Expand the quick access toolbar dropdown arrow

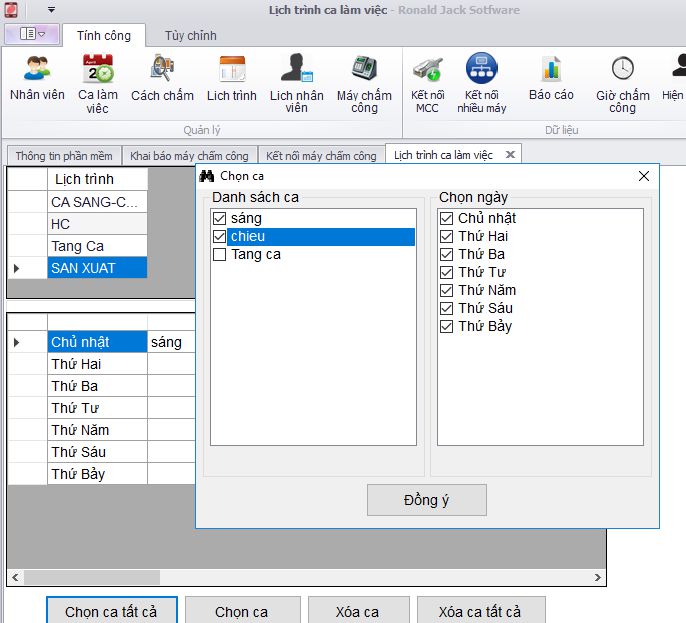(x=50, y=10)
